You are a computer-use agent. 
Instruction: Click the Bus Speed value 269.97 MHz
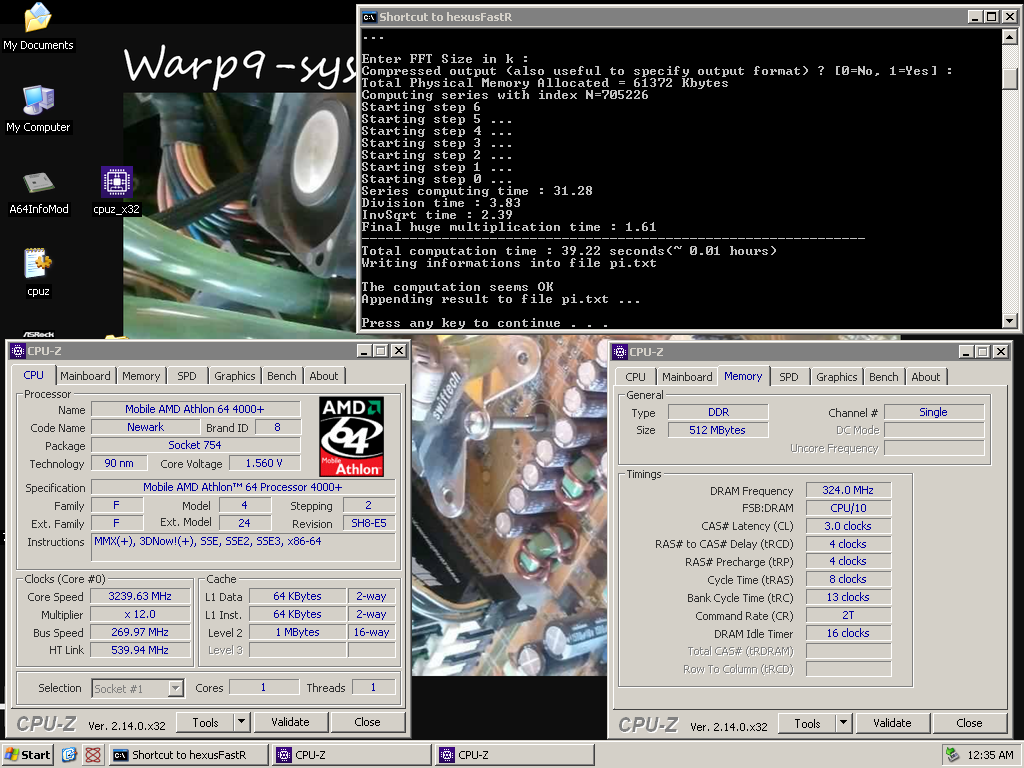point(140,632)
